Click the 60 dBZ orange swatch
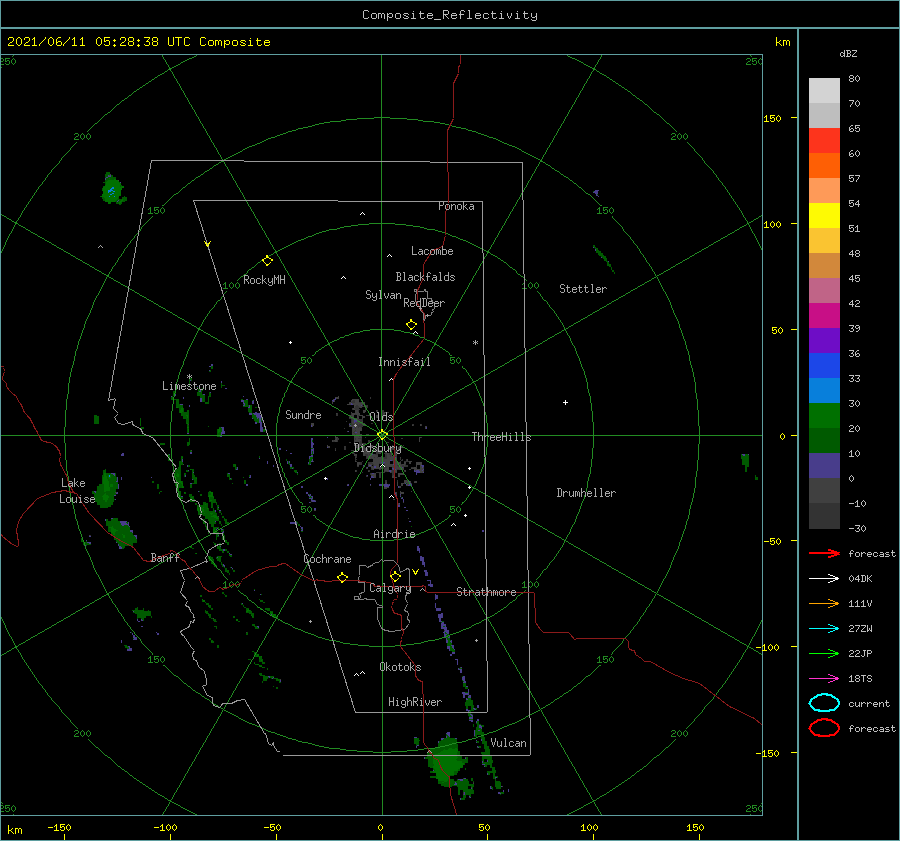Screen dimensions: 900x841 click(824, 165)
